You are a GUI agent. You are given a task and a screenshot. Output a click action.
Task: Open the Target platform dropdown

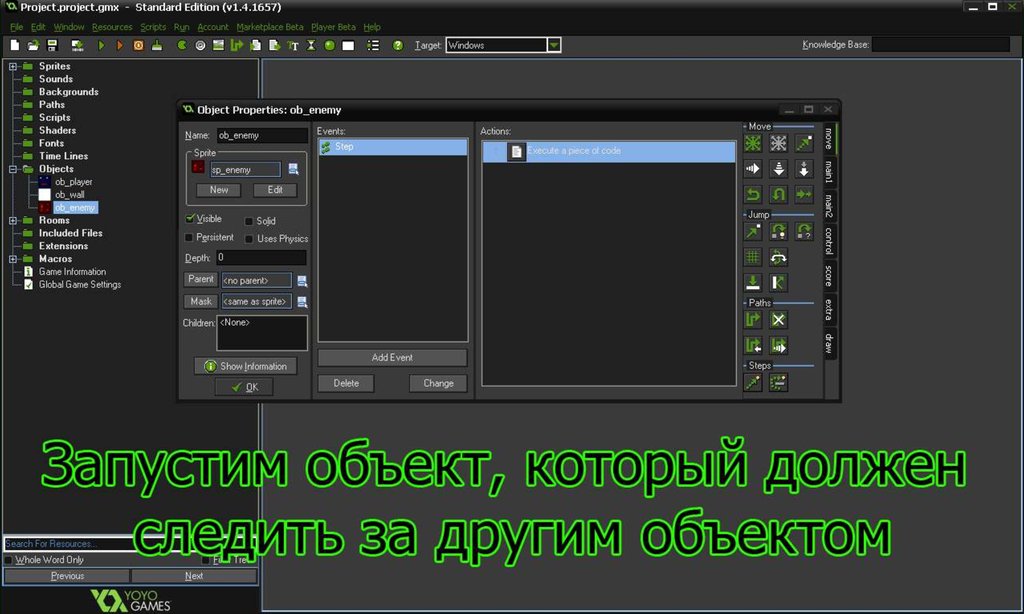pyautogui.click(x=554, y=45)
